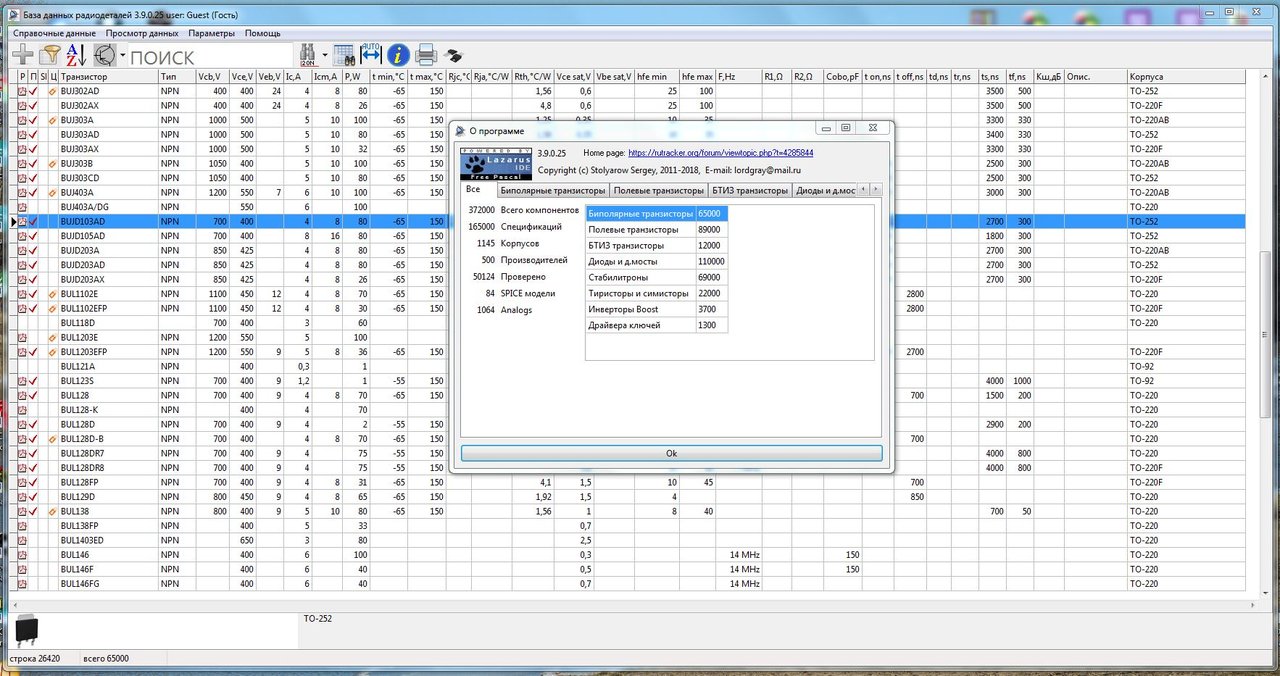Image resolution: width=1280 pixels, height=676 pixels.
Task: Click the printer icon on the toolbar
Action: pos(427,55)
